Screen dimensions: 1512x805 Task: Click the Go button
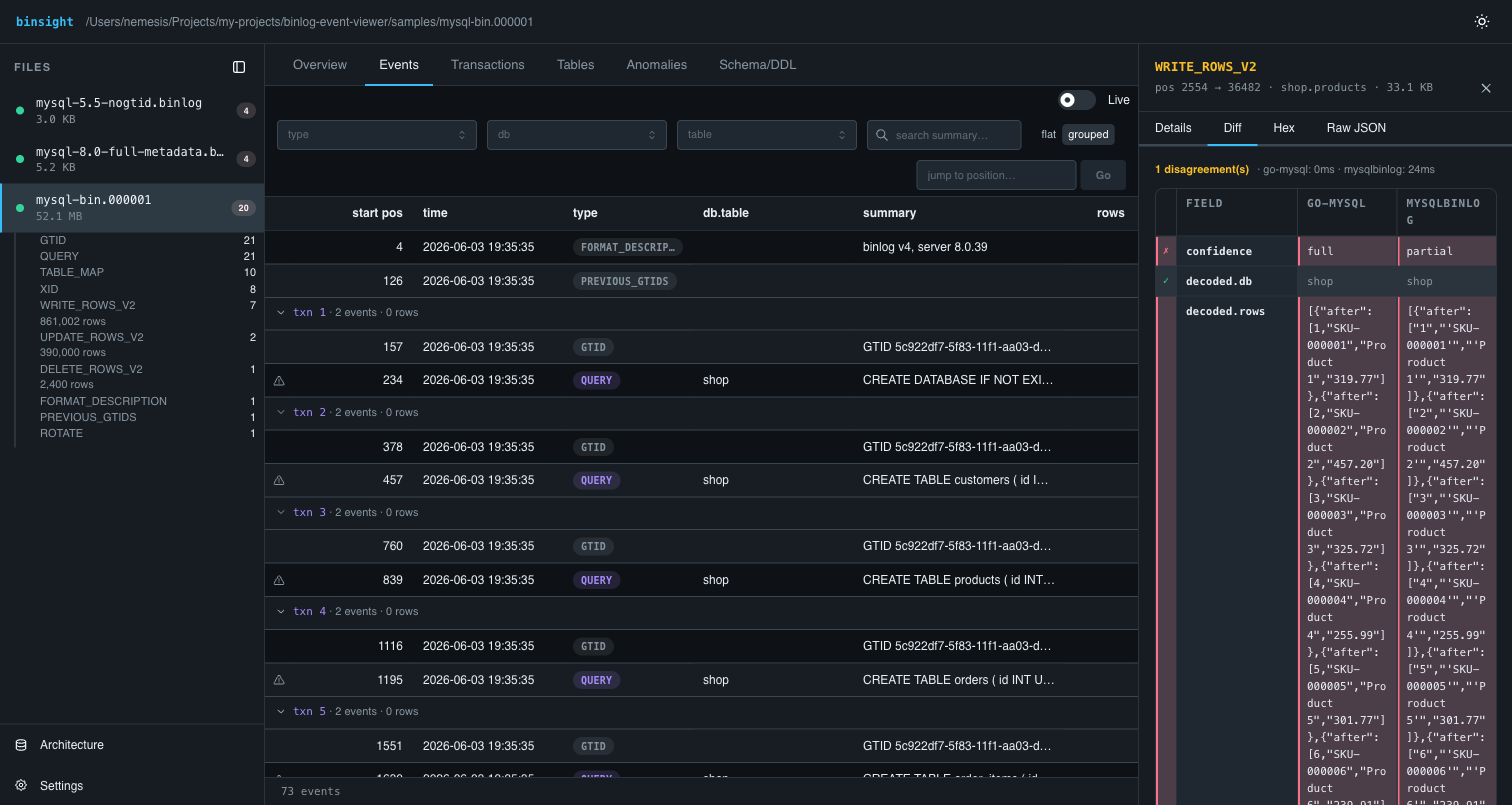coord(1103,175)
